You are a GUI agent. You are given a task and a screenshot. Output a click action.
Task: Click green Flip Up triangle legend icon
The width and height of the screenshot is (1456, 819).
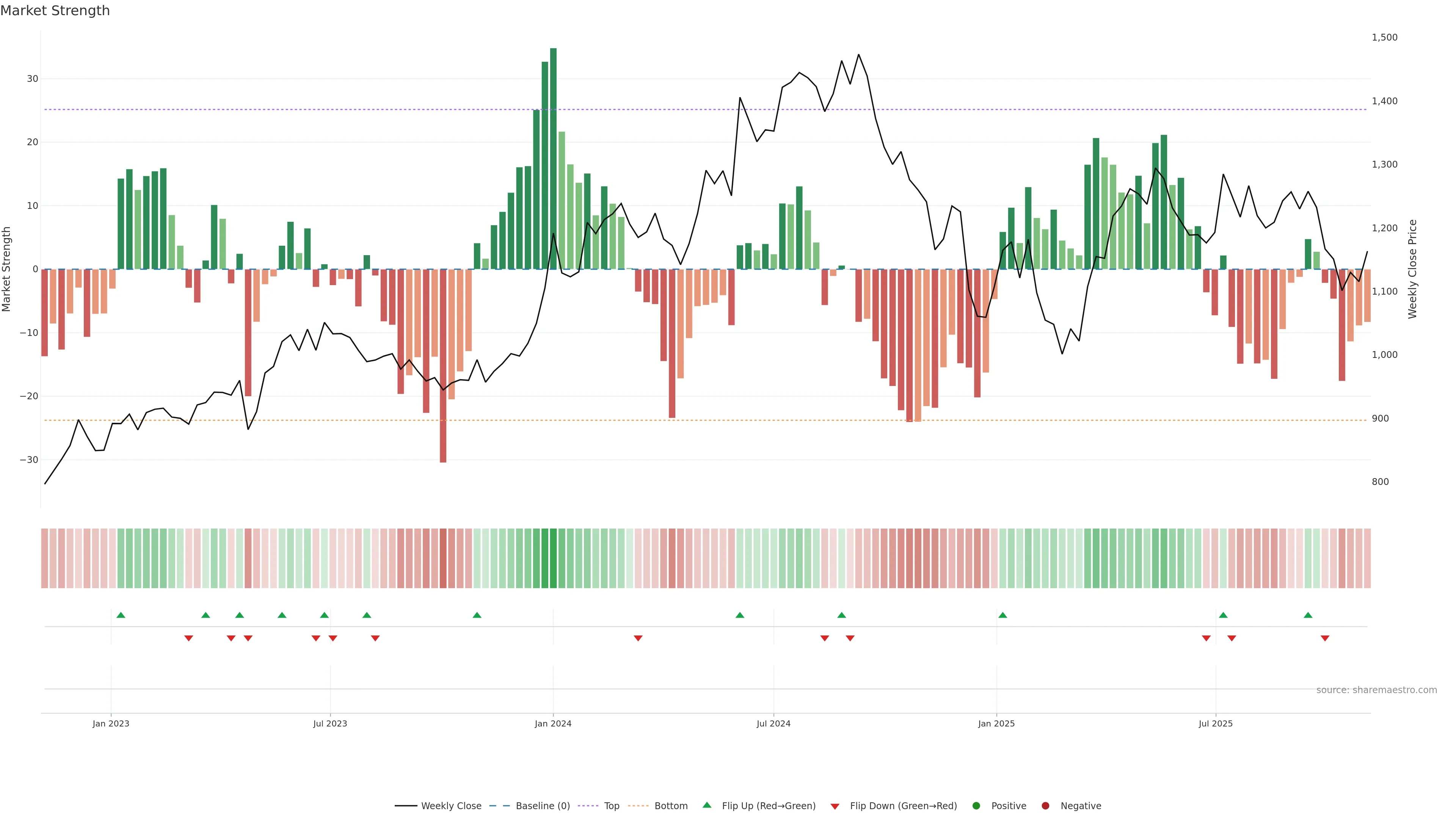(x=706, y=805)
